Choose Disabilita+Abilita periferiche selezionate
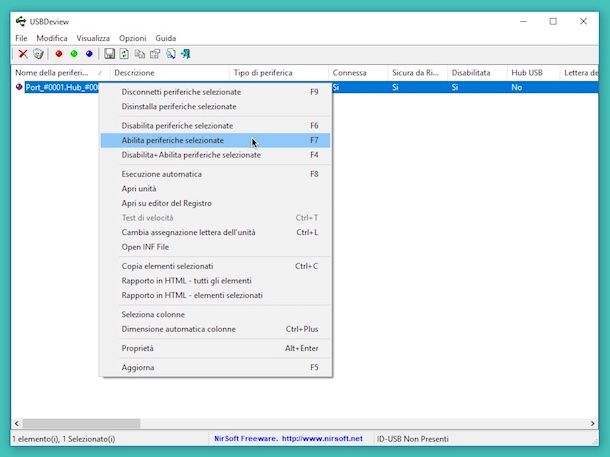 point(216,155)
